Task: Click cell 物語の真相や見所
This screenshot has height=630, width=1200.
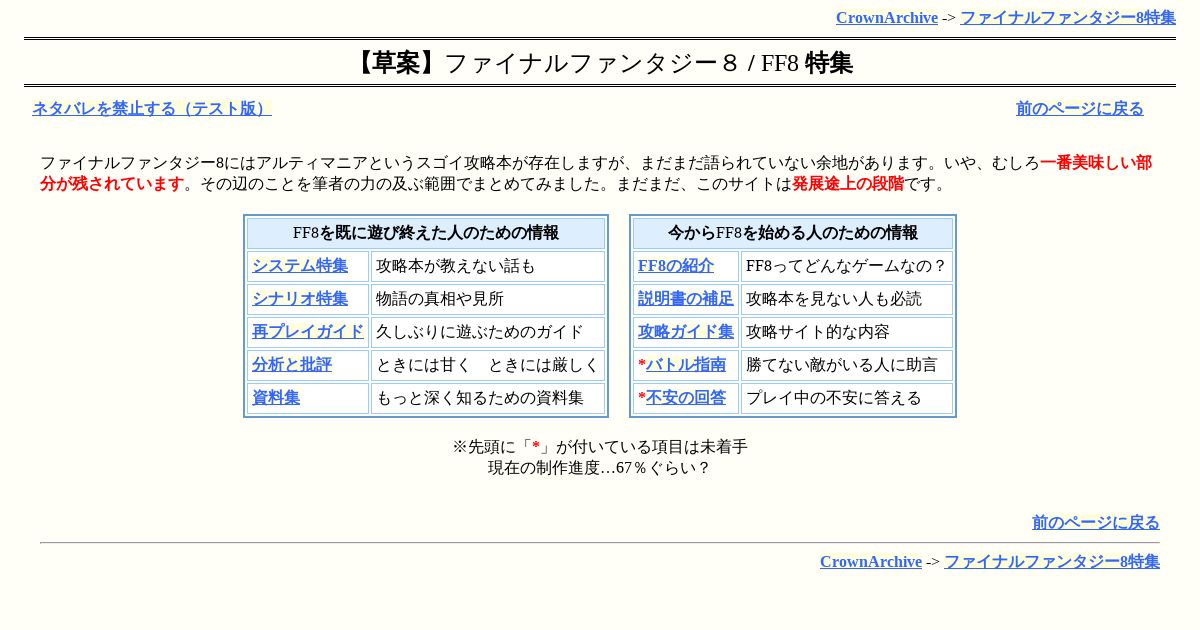Action: click(x=488, y=299)
